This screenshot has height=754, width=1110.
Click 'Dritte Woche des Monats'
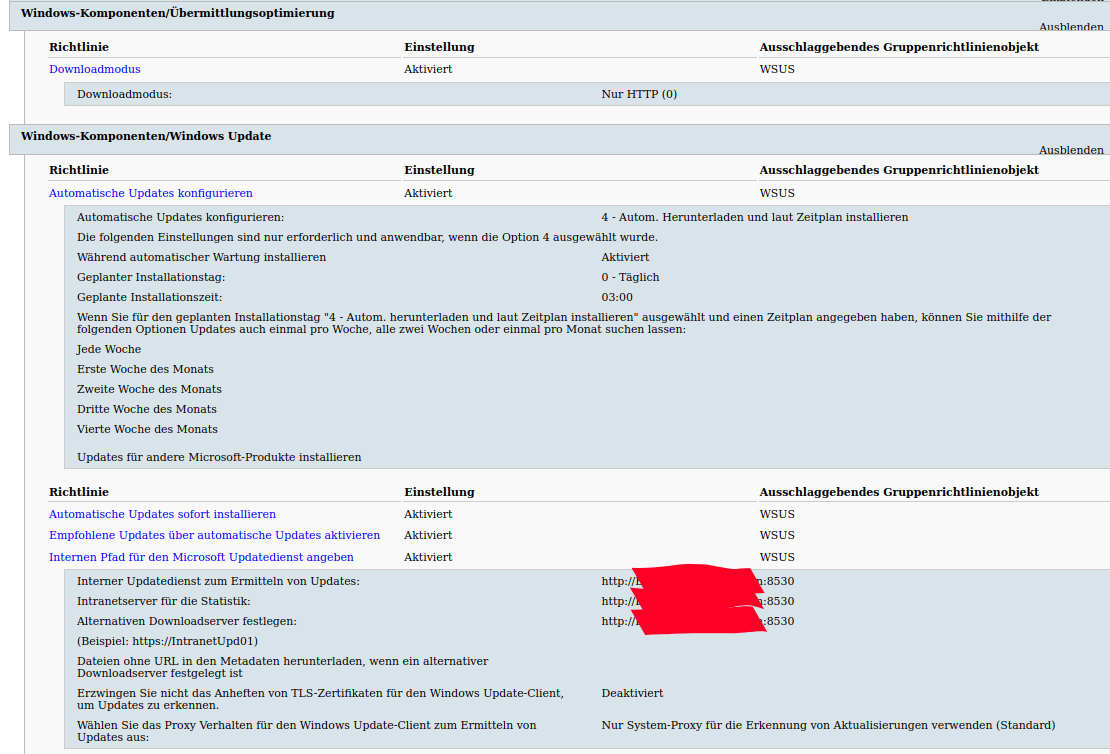point(147,409)
